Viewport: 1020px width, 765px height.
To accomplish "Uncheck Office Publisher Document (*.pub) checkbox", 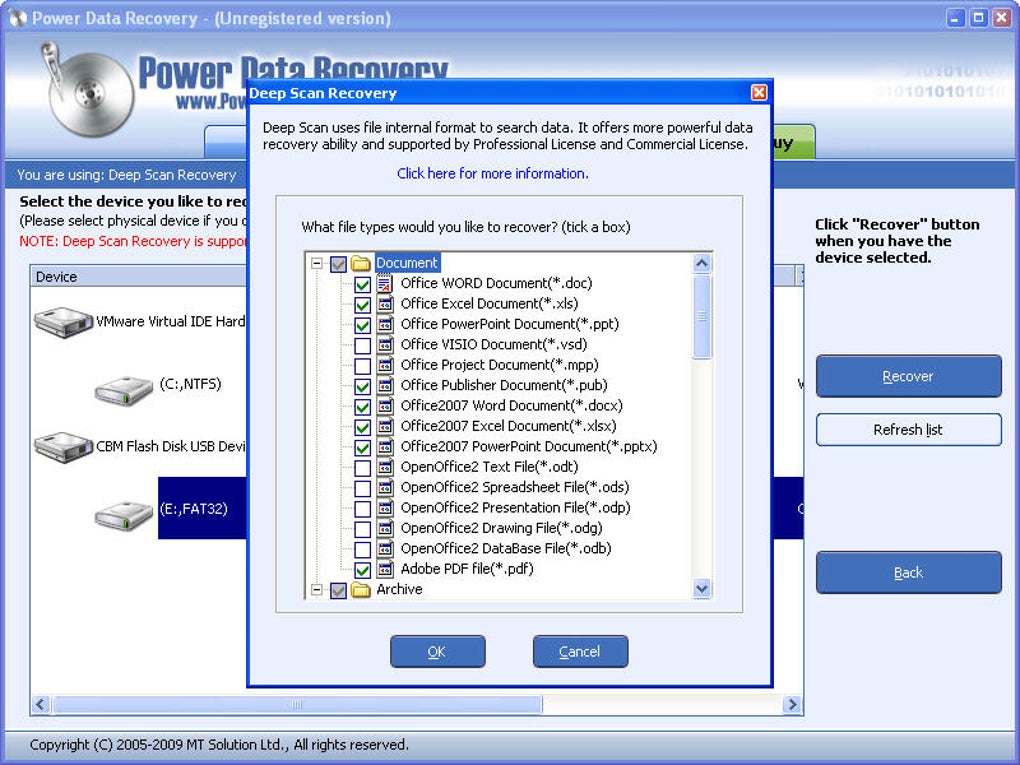I will click(362, 386).
